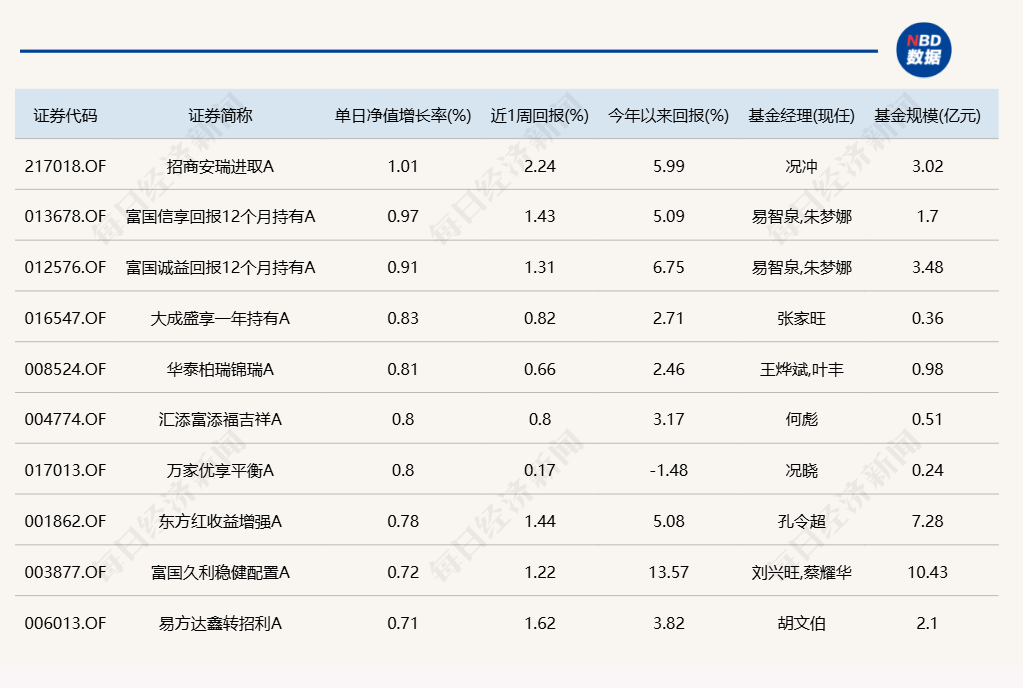This screenshot has height=688, width=1023.
Task: Select fund name 汇添富添福吉祥A
Action: pyautogui.click(x=221, y=419)
